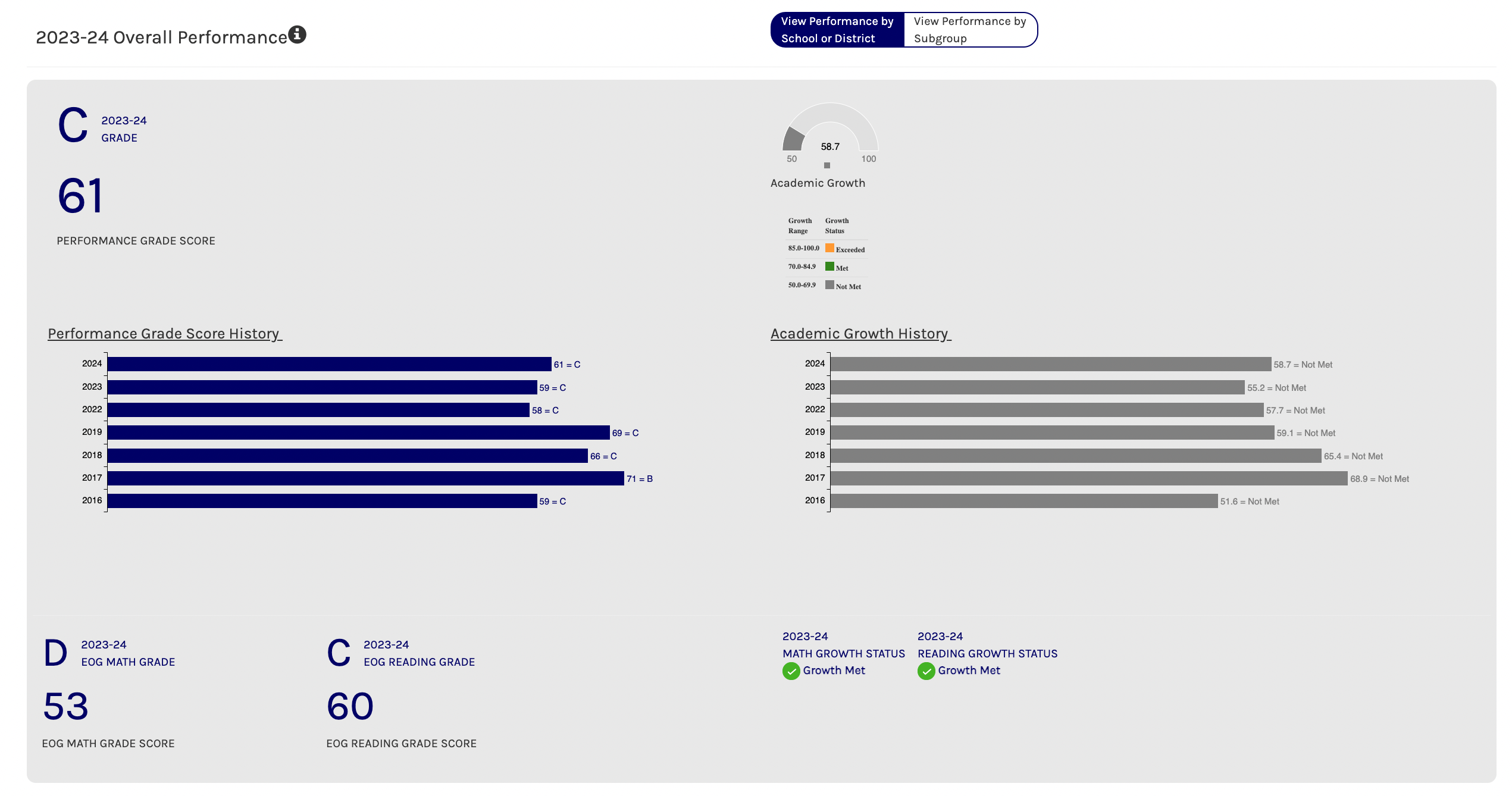Click the 2019 bar labeled 69 = C

coord(358,433)
